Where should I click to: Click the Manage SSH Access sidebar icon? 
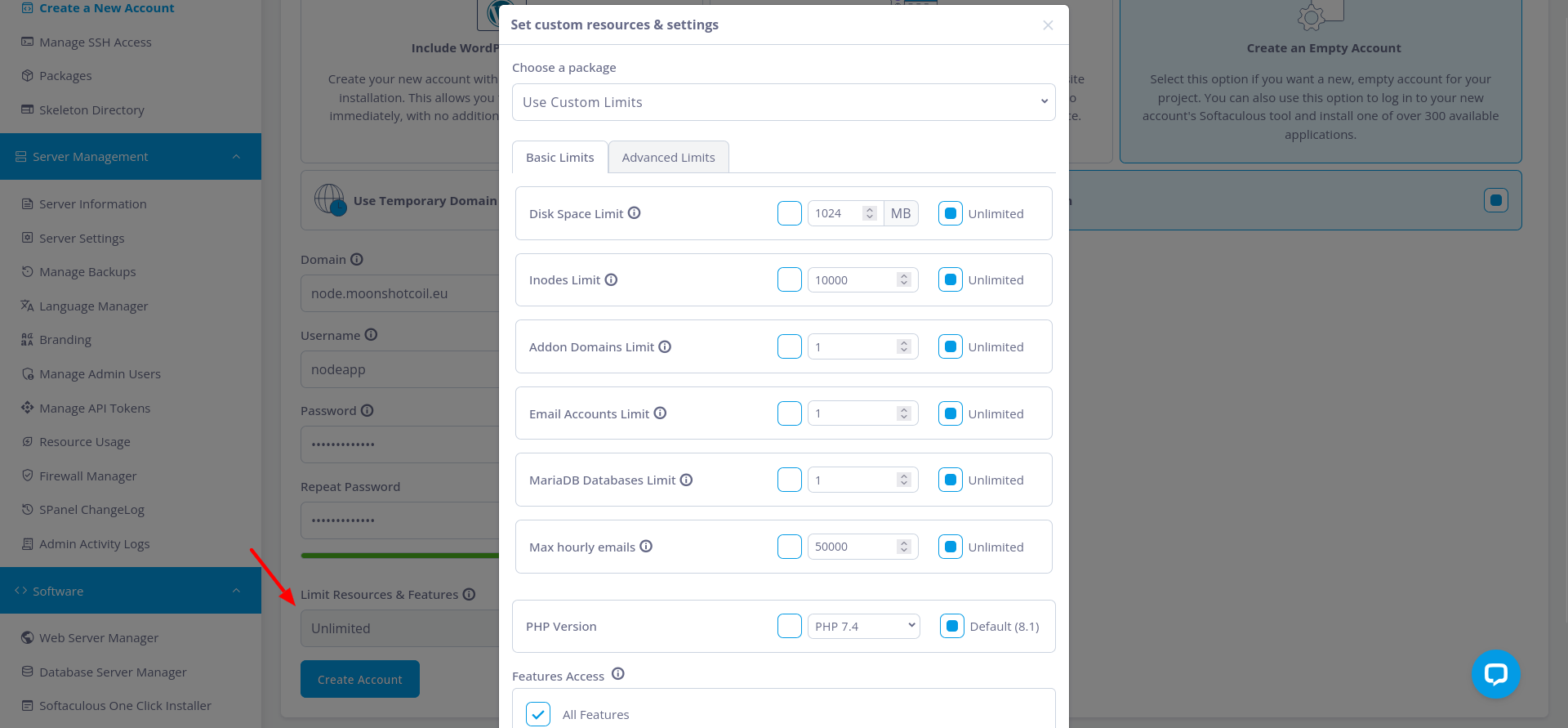point(28,42)
